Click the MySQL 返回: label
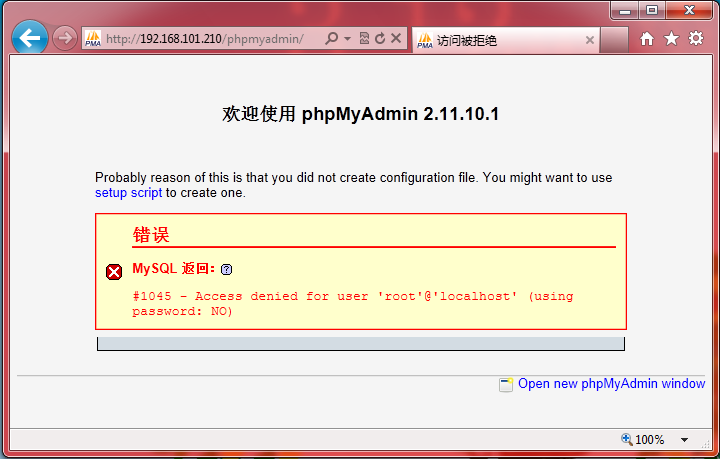The image size is (720, 459). [174, 269]
